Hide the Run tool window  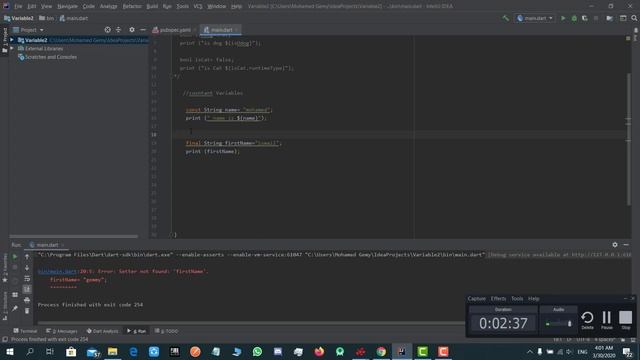626,244
